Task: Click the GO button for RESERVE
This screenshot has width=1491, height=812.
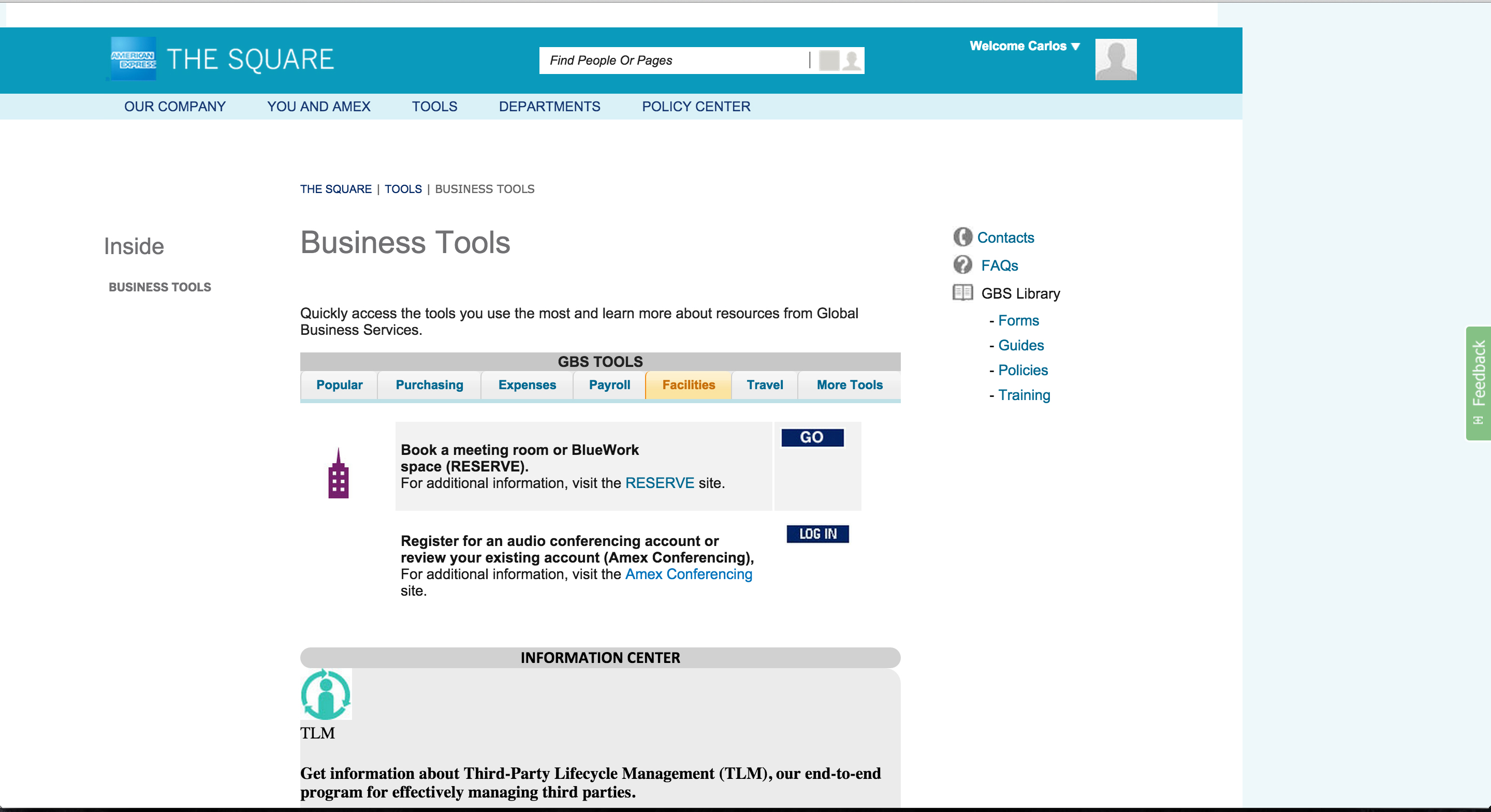Action: pyautogui.click(x=812, y=437)
